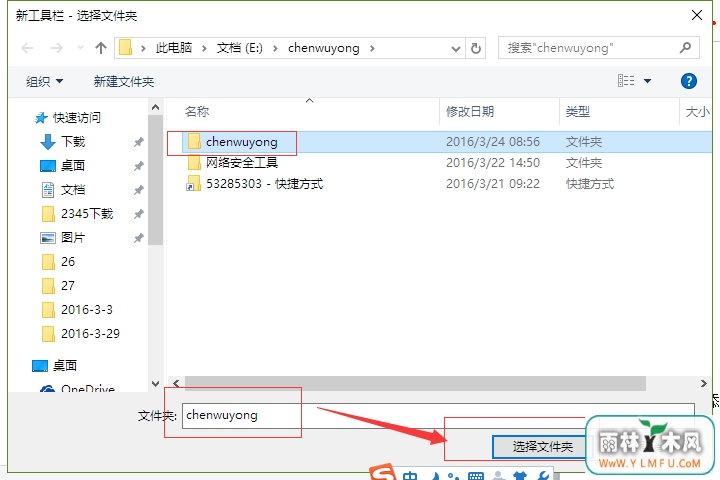
Task: Open Sogou soft keyboard icon
Action: click(x=476, y=476)
